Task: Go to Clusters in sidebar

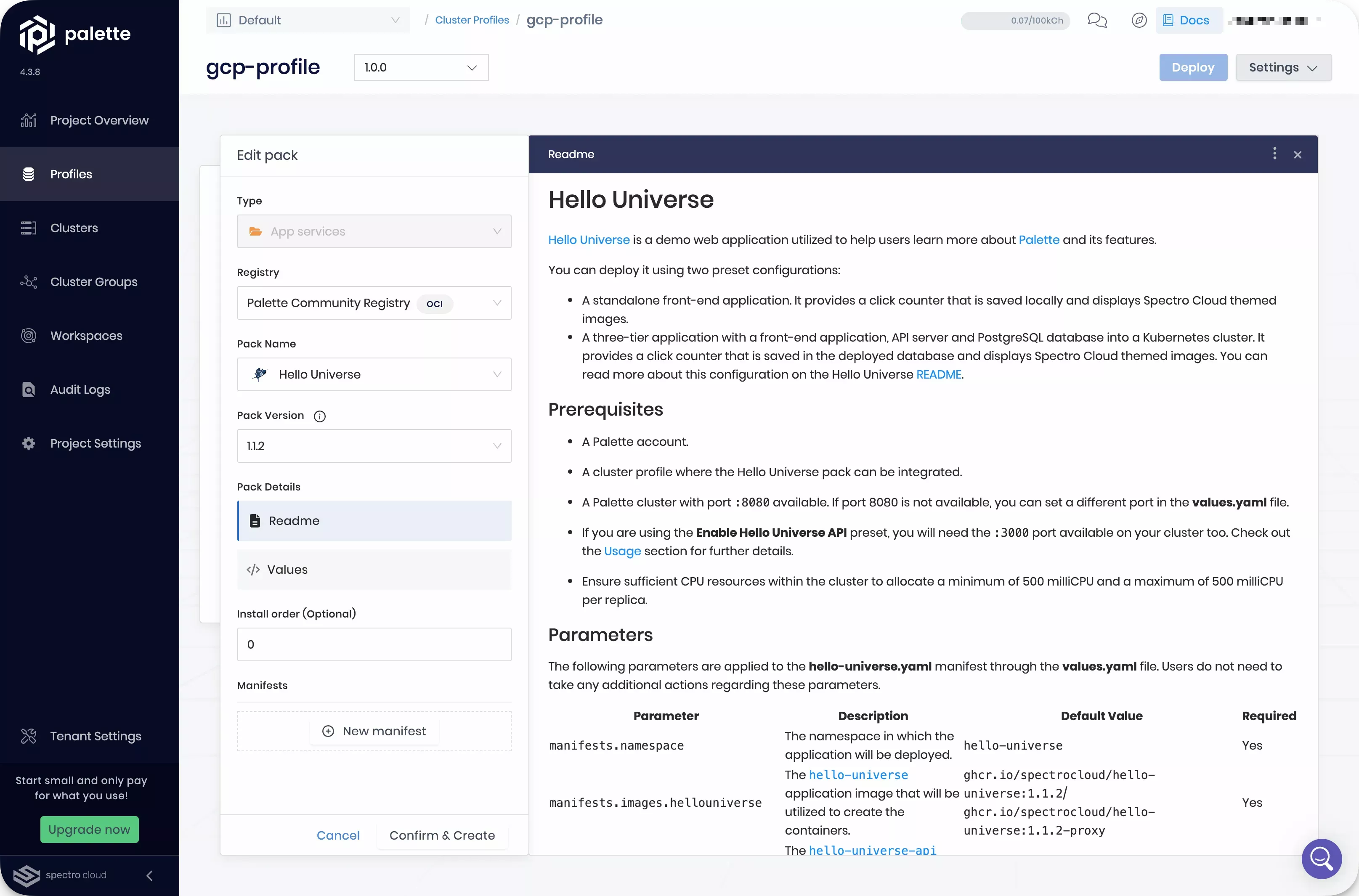Action: click(90, 228)
